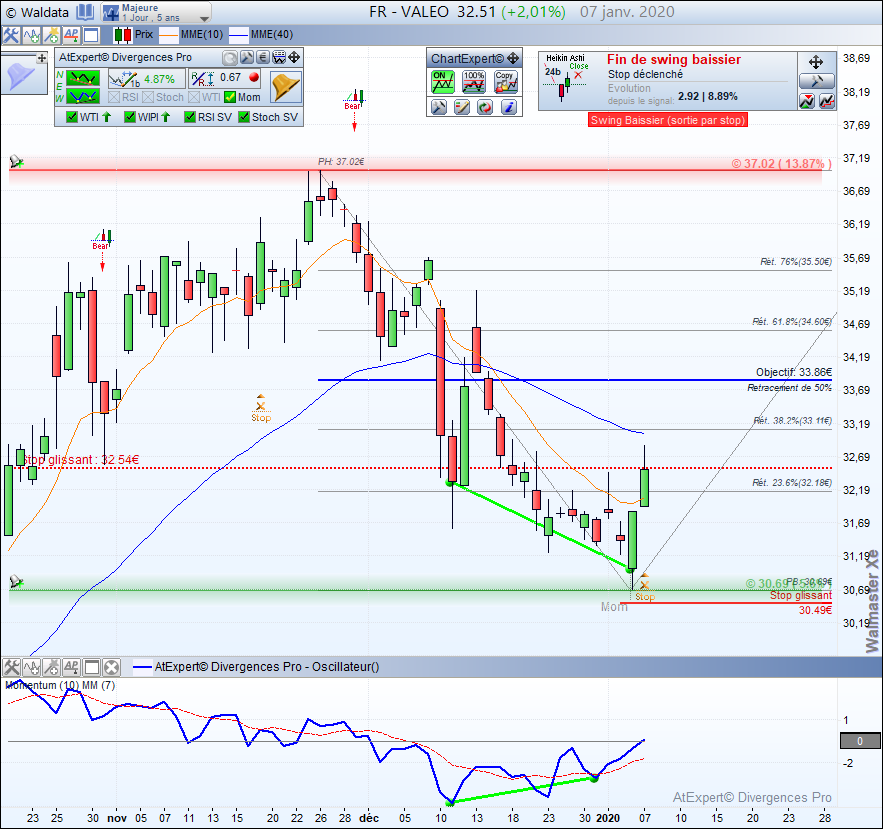Viewport: 883px width, 829px height.
Task: Click the Momentum (10) MM (7) label
Action: (60, 685)
